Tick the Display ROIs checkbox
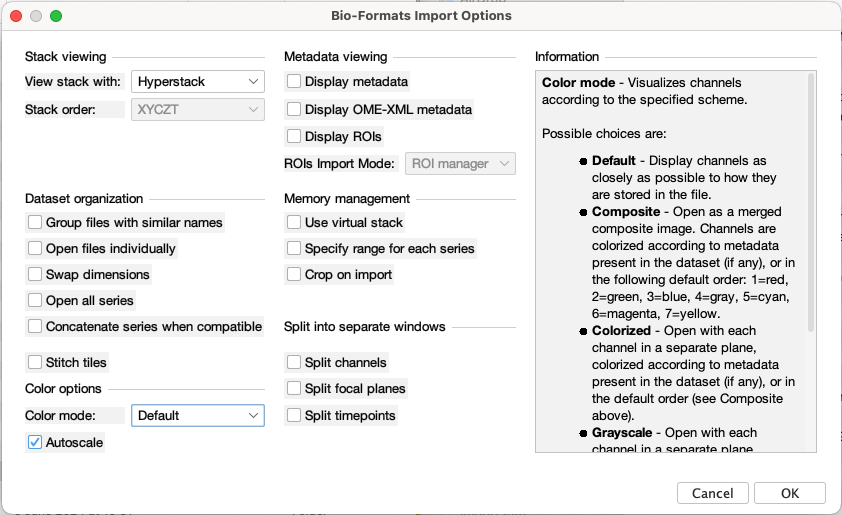Viewport: 842px width, 515px height. click(294, 136)
